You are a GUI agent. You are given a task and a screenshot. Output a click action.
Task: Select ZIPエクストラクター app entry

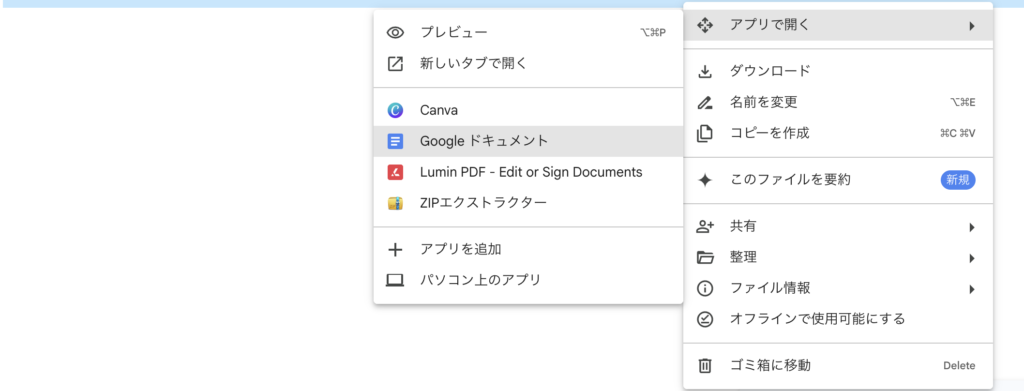[x=528, y=203]
